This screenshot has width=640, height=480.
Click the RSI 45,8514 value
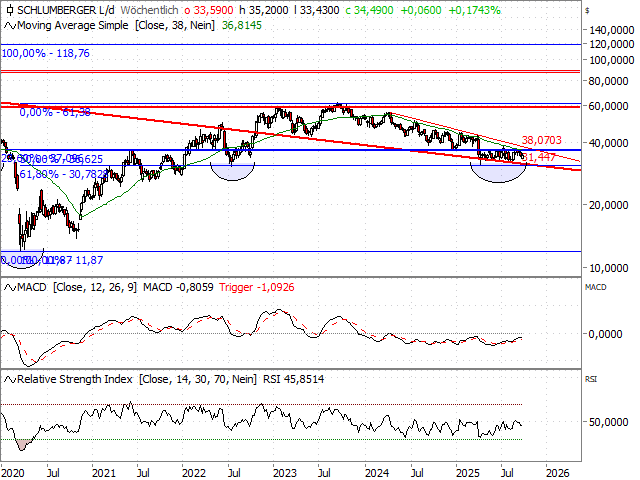pyautogui.click(x=293, y=380)
